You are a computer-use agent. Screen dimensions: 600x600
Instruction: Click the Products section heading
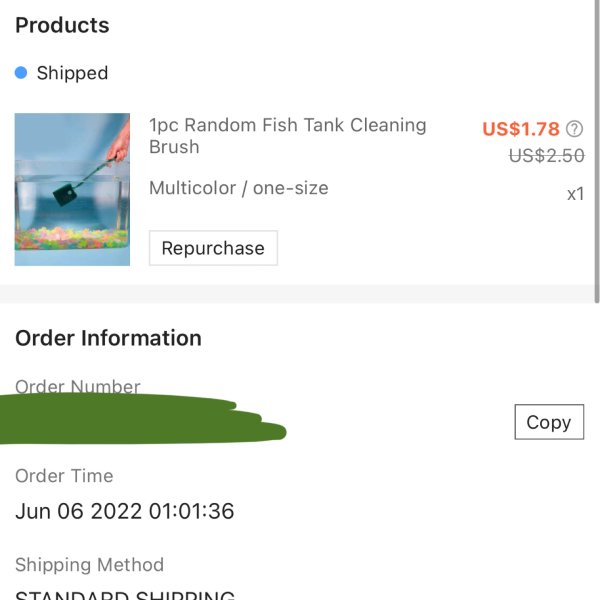click(x=62, y=26)
